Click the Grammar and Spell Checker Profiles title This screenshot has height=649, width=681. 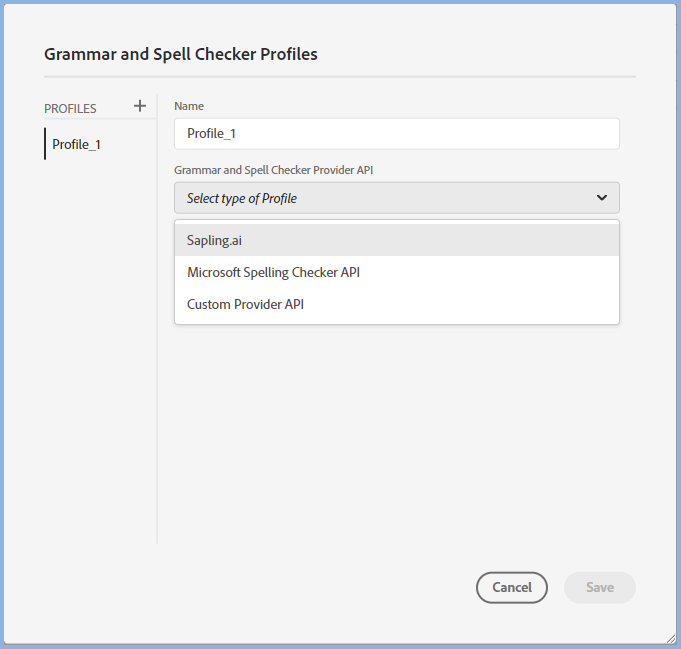(x=181, y=54)
